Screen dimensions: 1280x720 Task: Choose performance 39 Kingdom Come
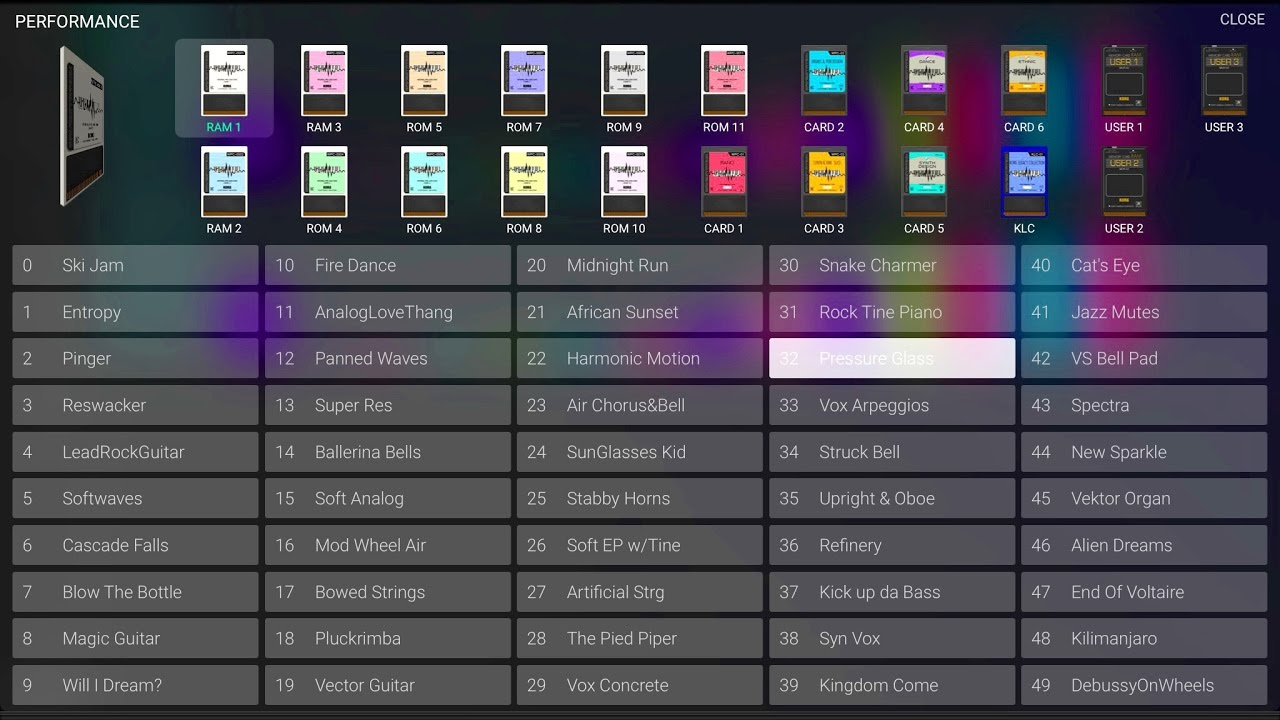click(x=892, y=685)
